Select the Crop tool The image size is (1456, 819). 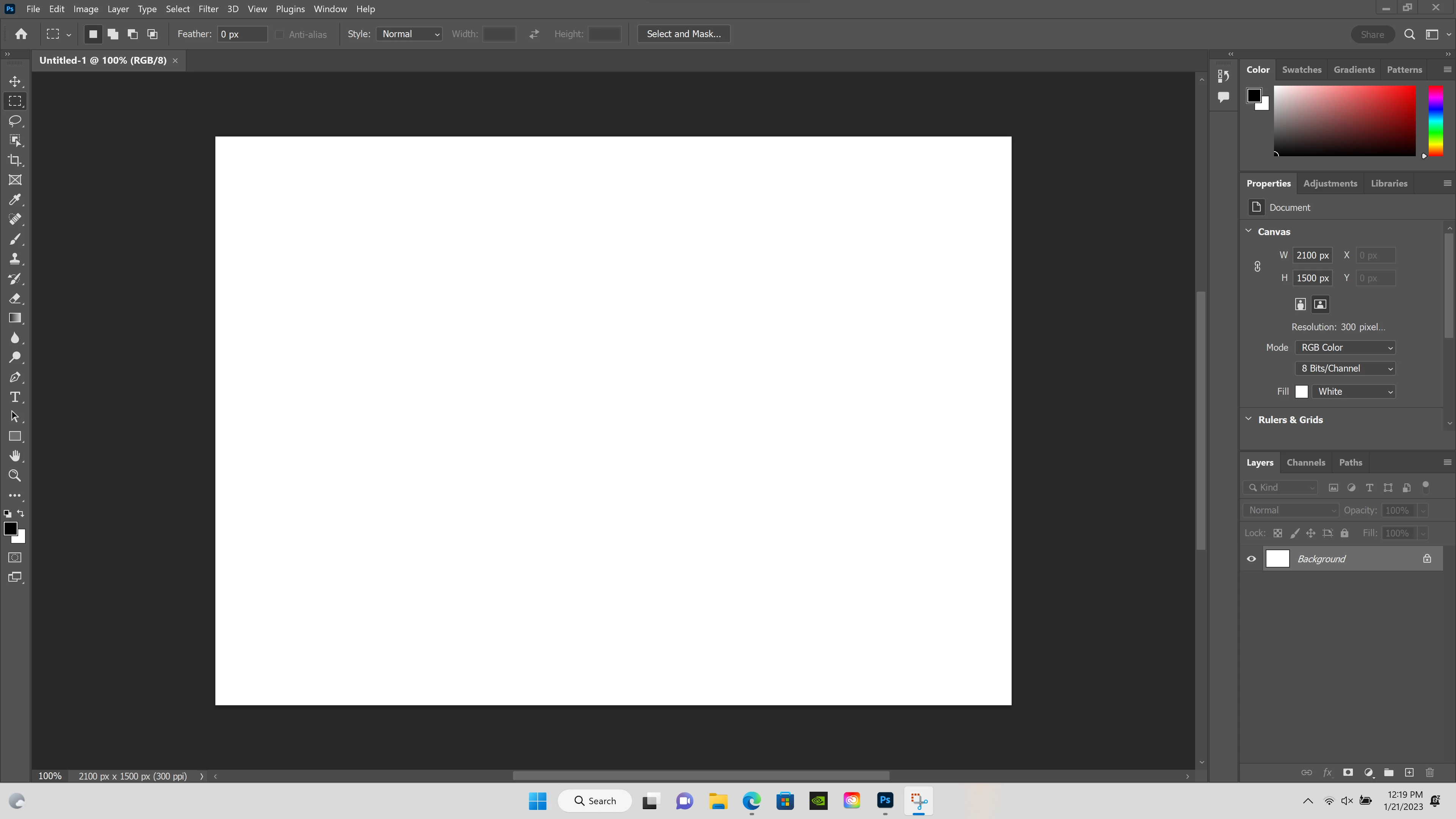pos(15,160)
